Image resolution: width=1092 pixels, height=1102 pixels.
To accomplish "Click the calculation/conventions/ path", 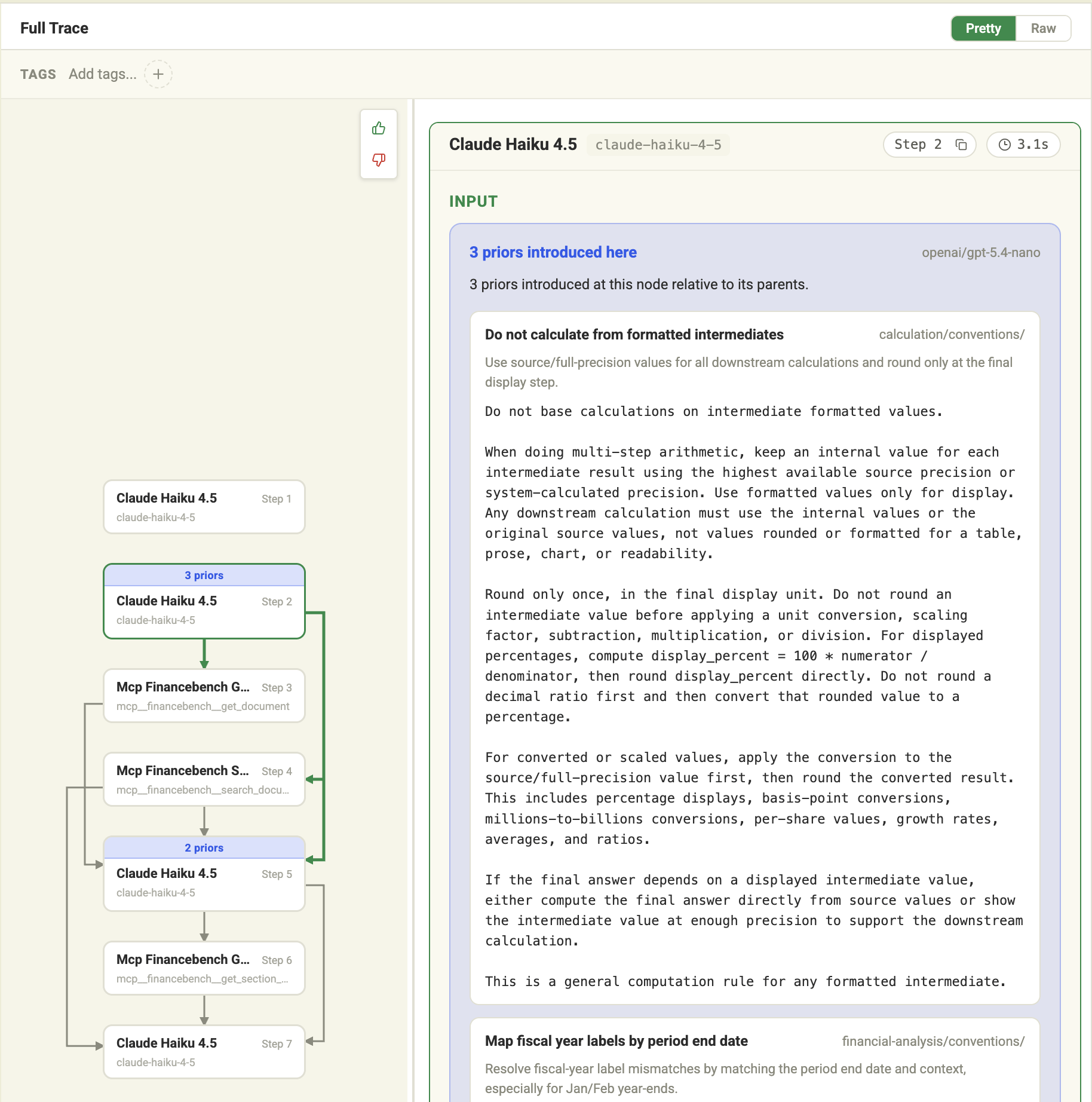I will click(x=952, y=335).
